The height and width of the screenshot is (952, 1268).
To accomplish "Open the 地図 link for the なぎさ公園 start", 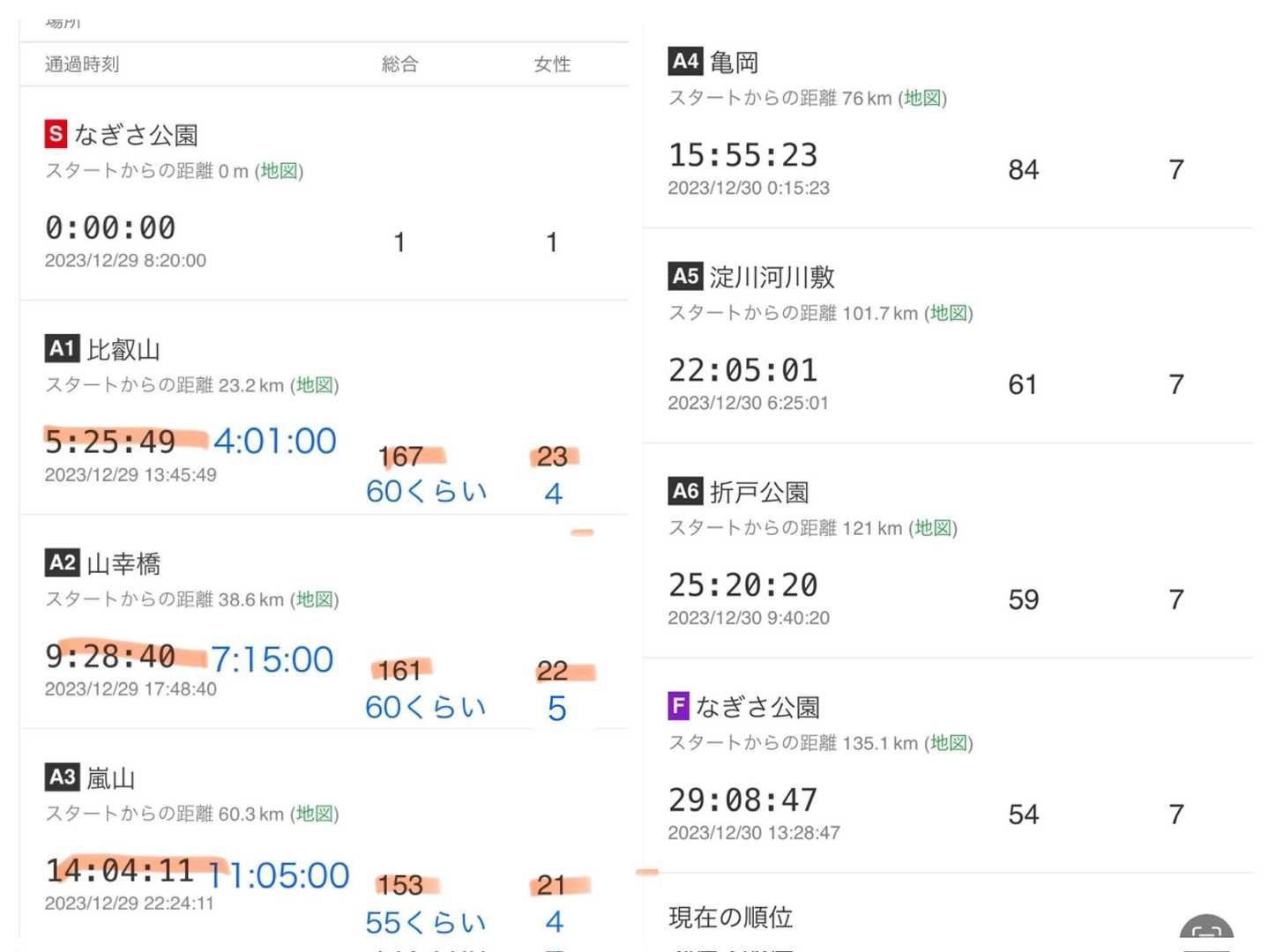I will 279,171.
